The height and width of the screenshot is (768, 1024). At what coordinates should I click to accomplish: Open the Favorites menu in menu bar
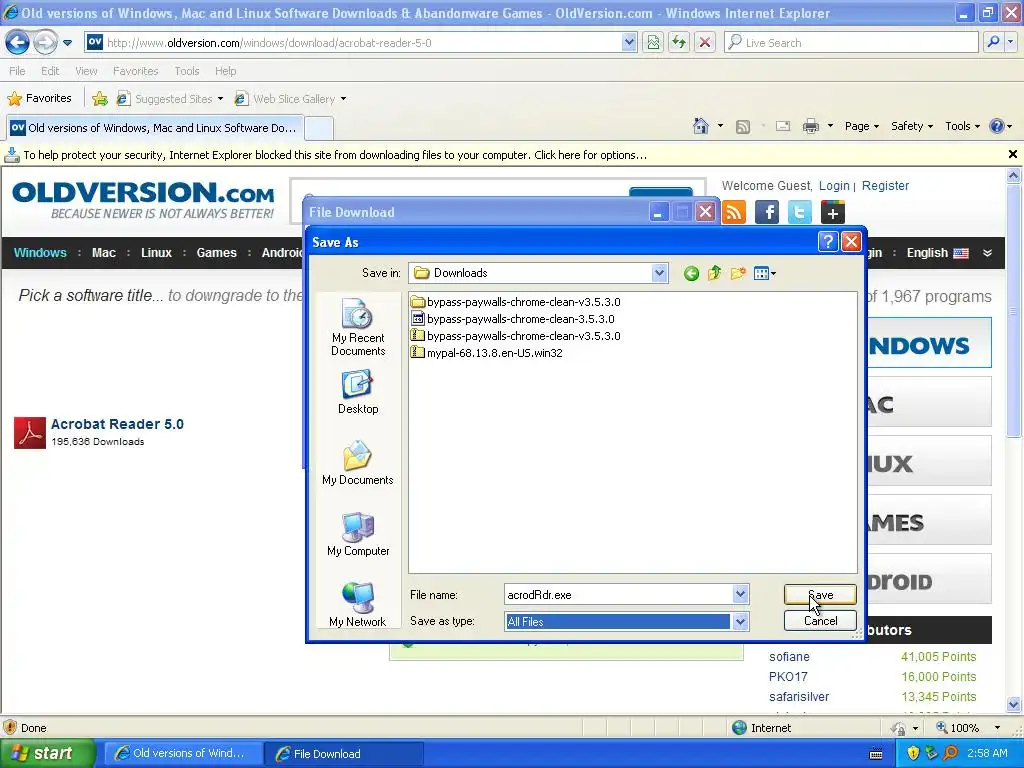tap(135, 71)
